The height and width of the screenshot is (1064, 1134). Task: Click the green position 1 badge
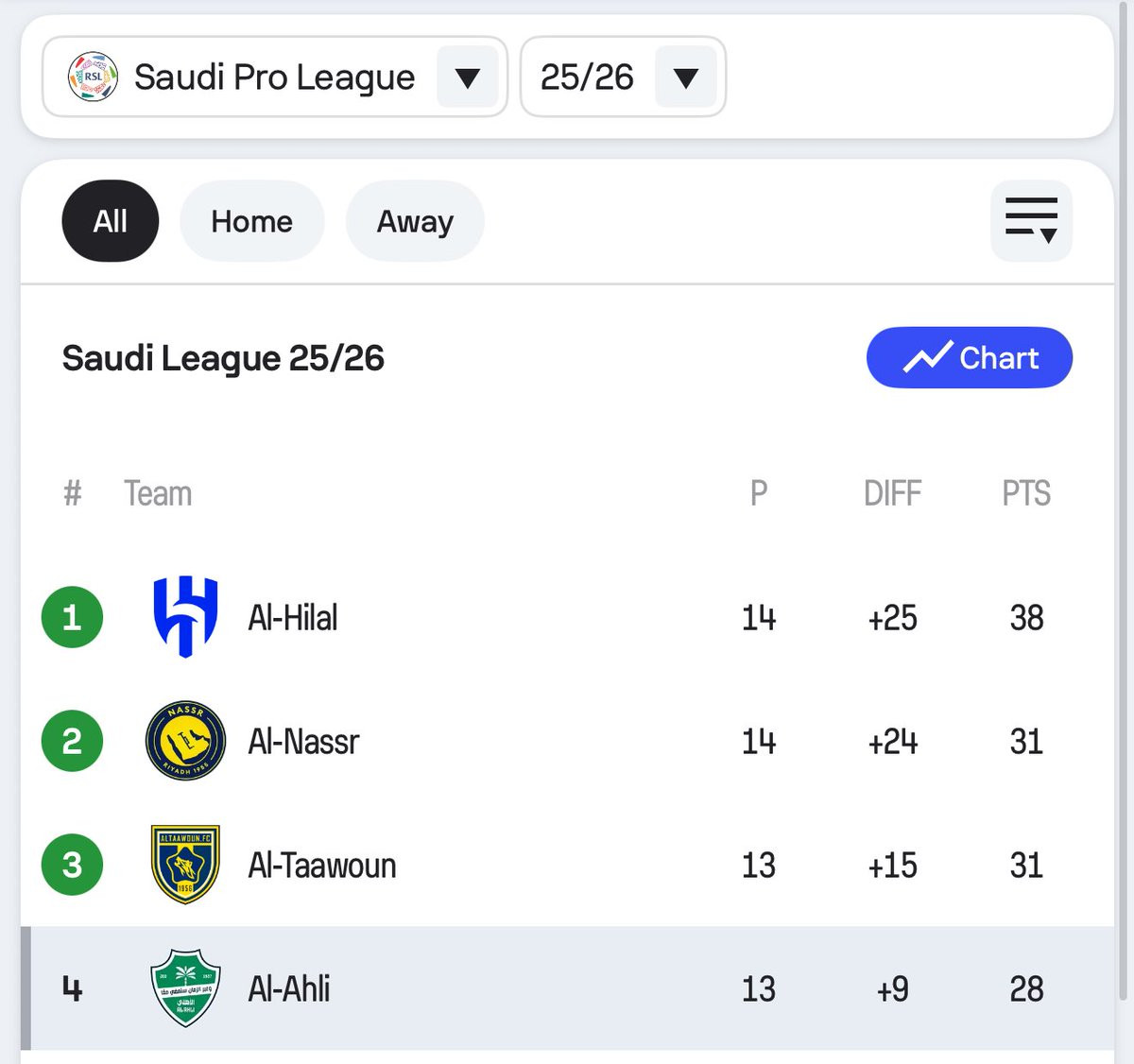(72, 617)
